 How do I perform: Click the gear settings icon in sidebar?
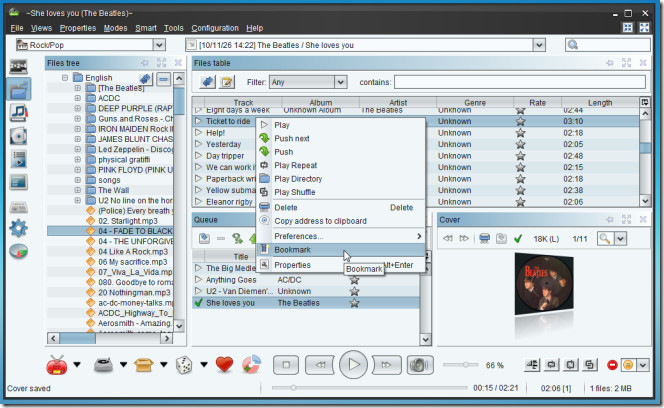coord(18,228)
